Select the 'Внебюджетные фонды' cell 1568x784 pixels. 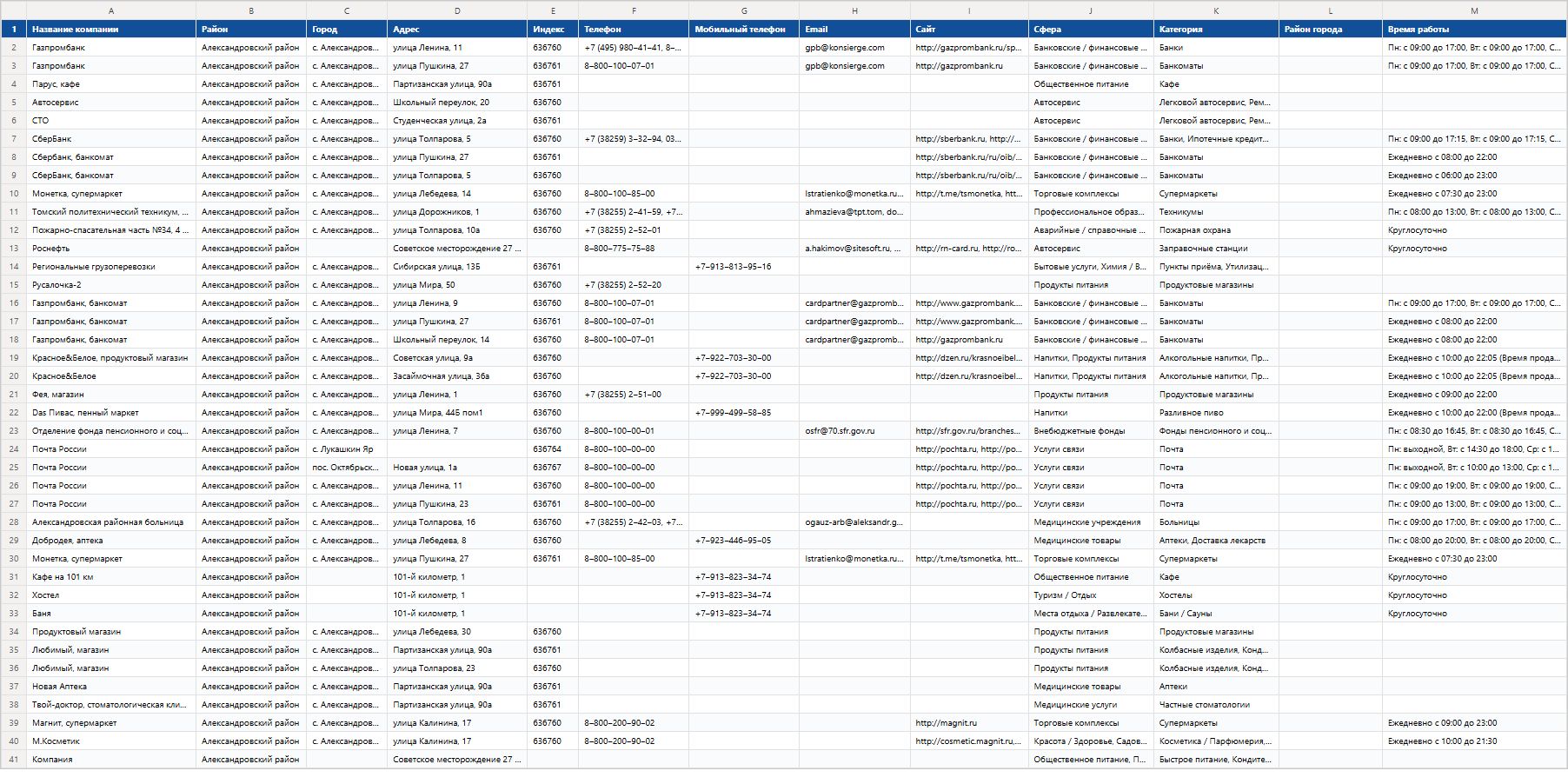tap(1091, 431)
